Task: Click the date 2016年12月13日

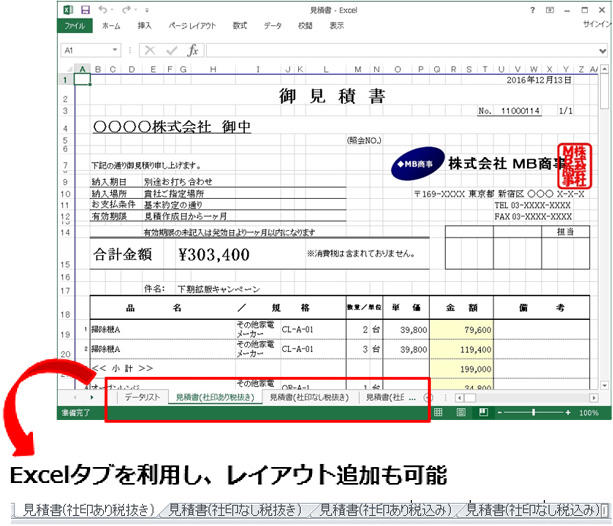Action: click(x=539, y=80)
